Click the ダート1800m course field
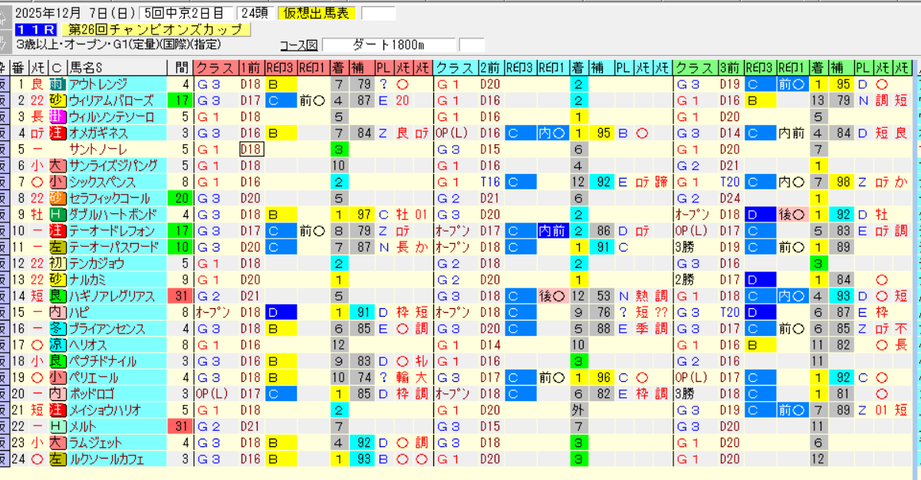The width and height of the screenshot is (921, 480). coord(389,45)
